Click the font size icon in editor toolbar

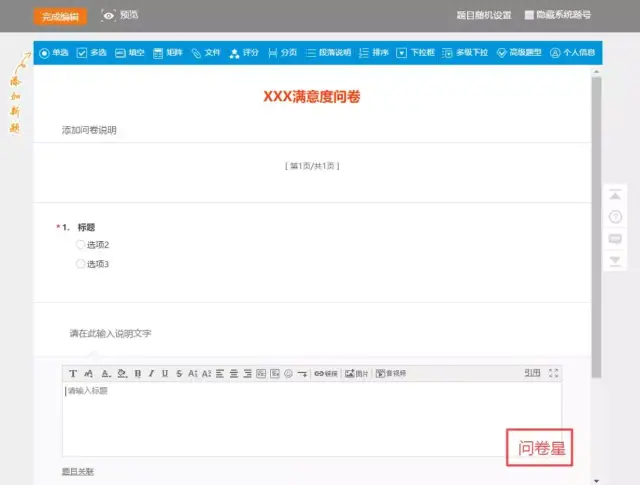(88, 373)
